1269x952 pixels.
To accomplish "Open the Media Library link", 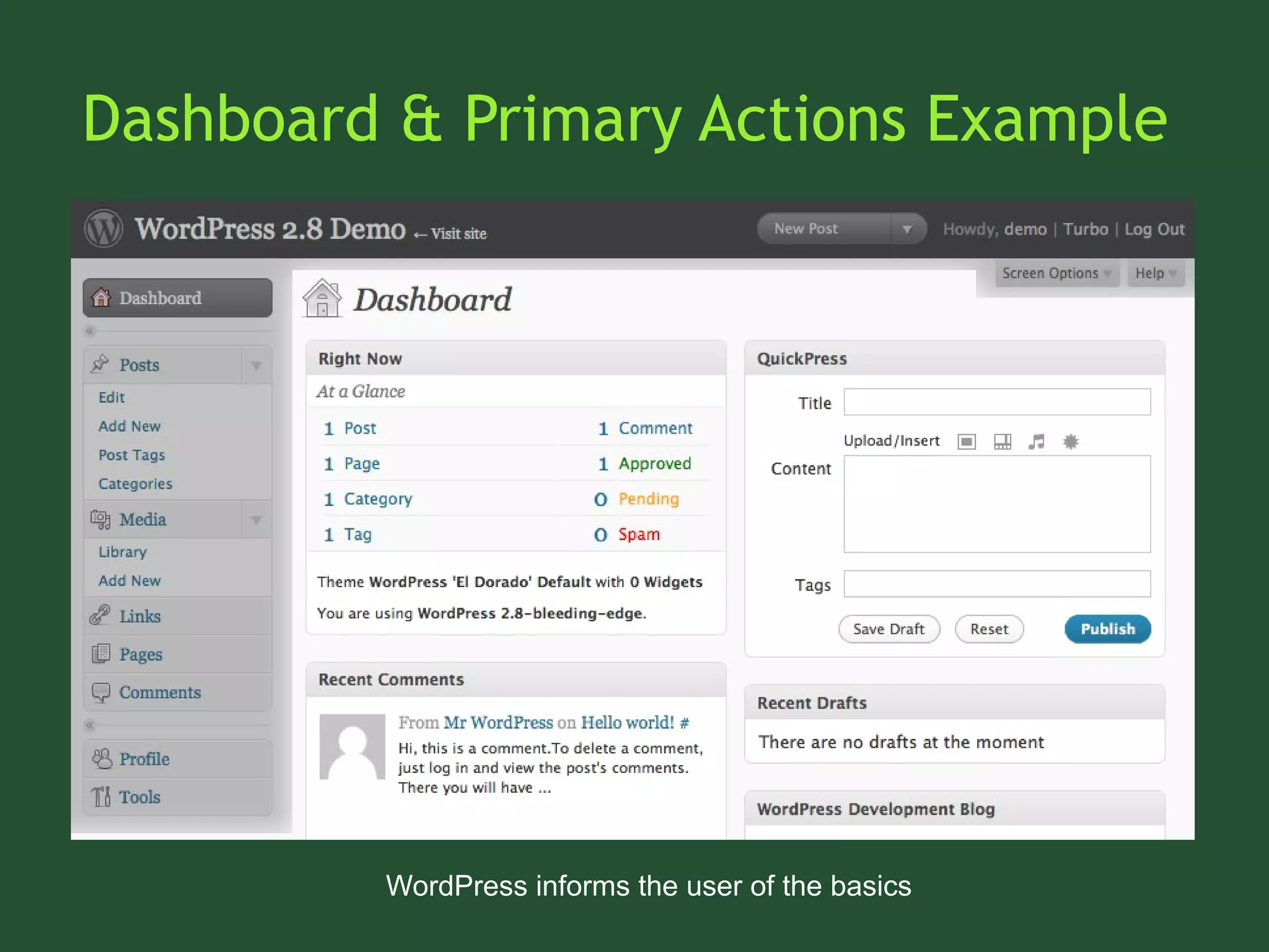I will coord(123,552).
